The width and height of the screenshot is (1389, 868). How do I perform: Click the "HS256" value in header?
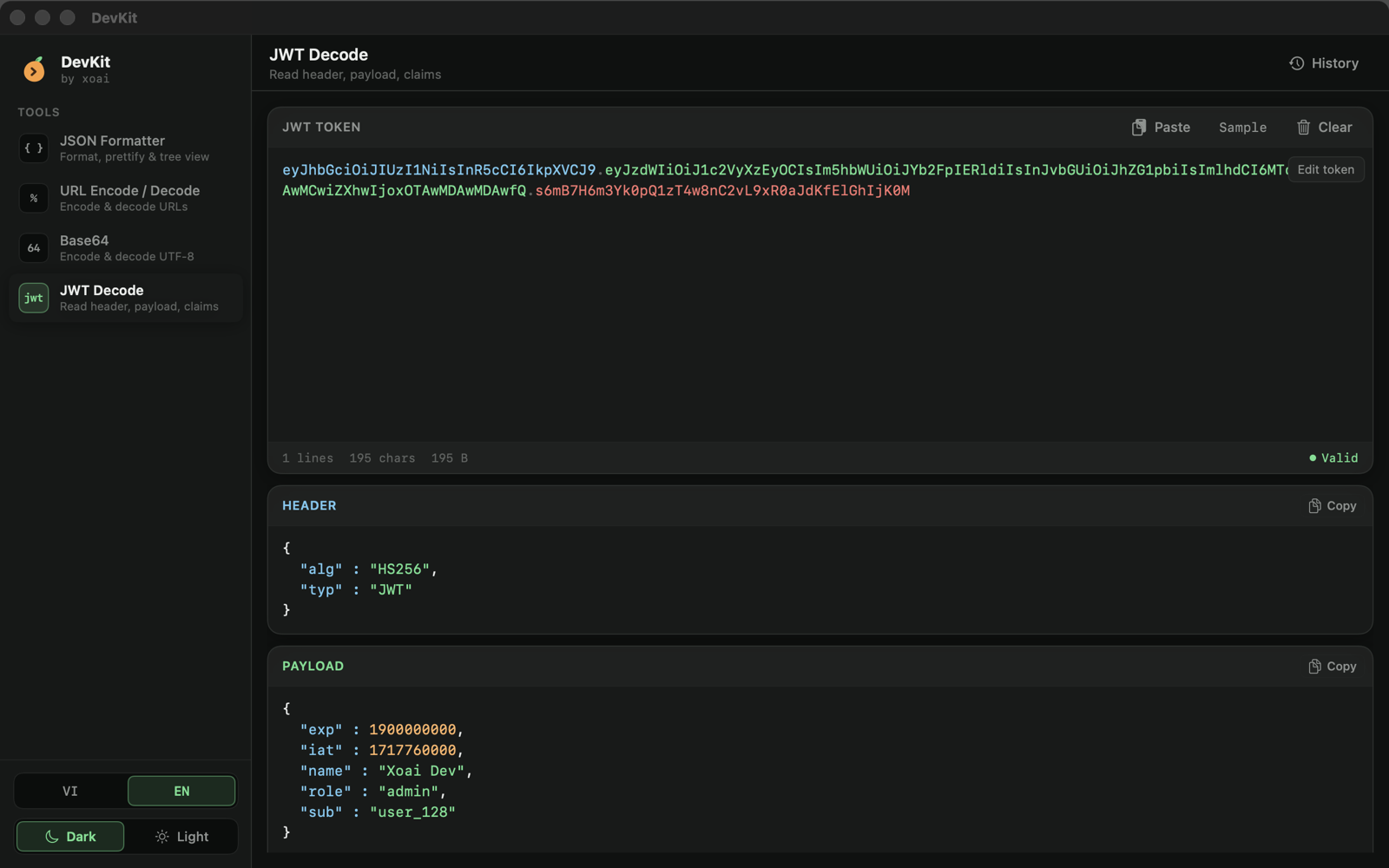coord(399,569)
